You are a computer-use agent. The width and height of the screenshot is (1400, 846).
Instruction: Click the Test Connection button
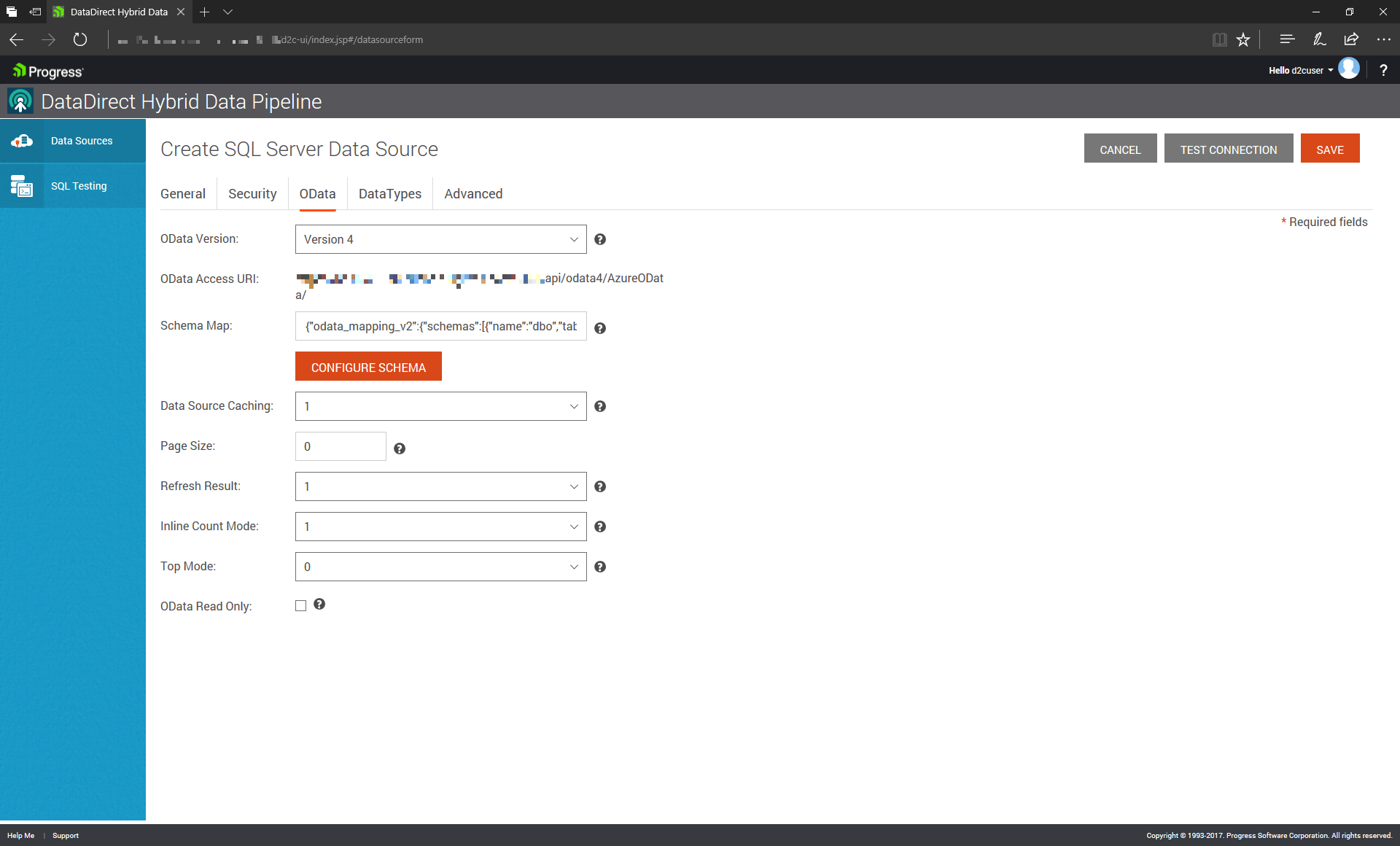tap(1229, 149)
